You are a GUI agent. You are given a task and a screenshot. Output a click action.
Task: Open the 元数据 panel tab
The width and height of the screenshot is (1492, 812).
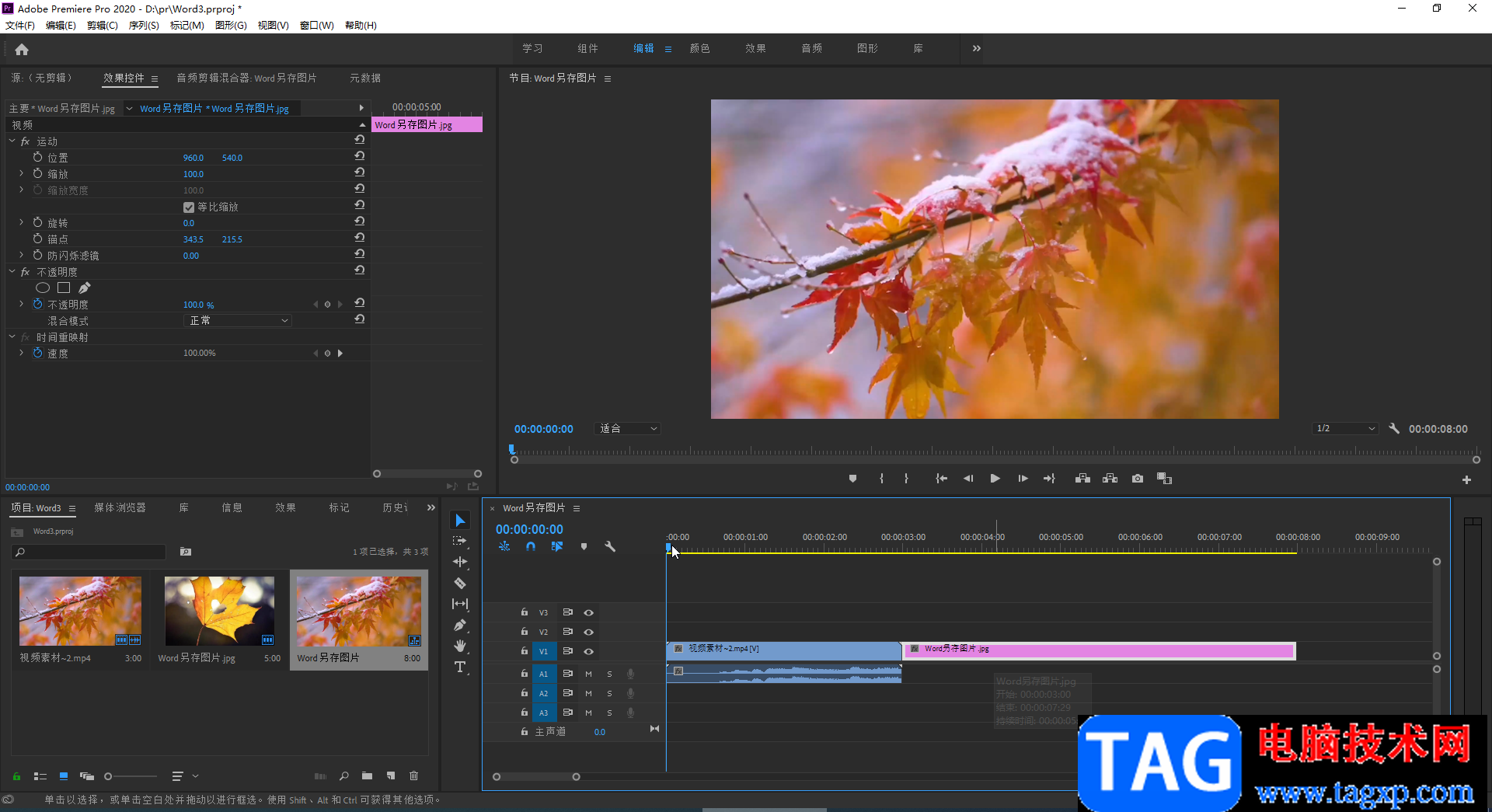(364, 78)
